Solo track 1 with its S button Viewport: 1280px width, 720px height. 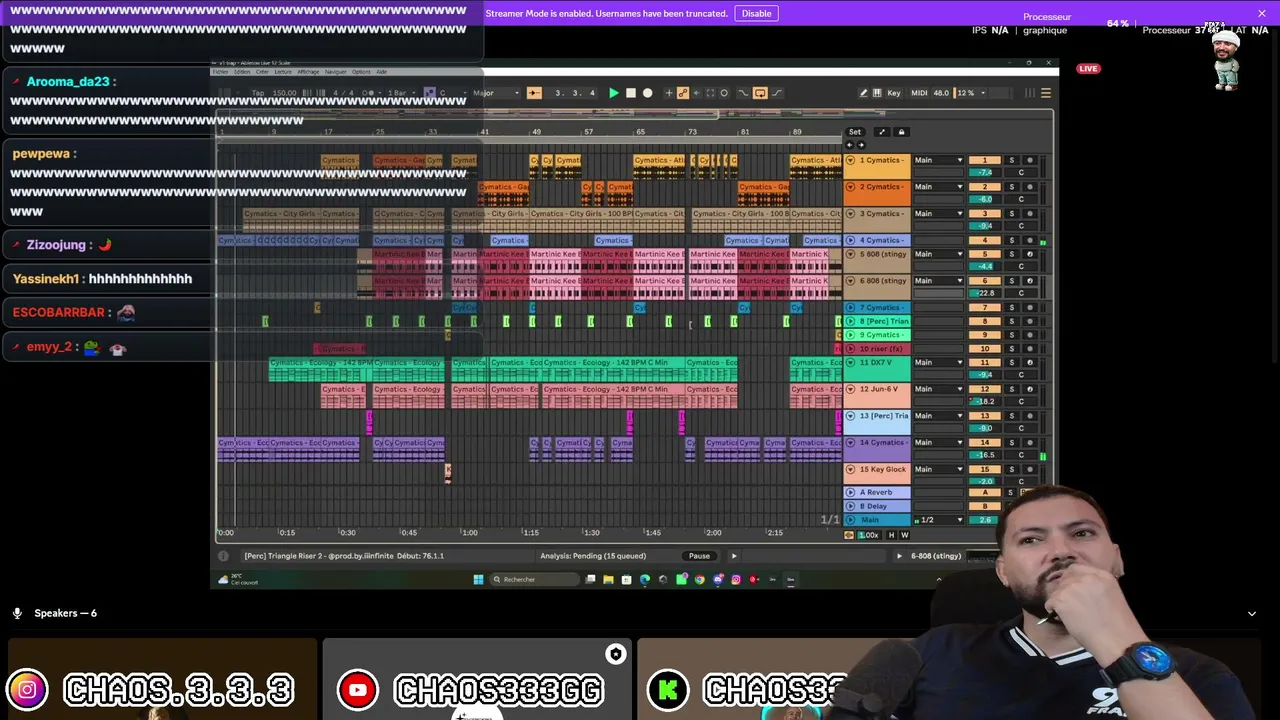point(1011,160)
